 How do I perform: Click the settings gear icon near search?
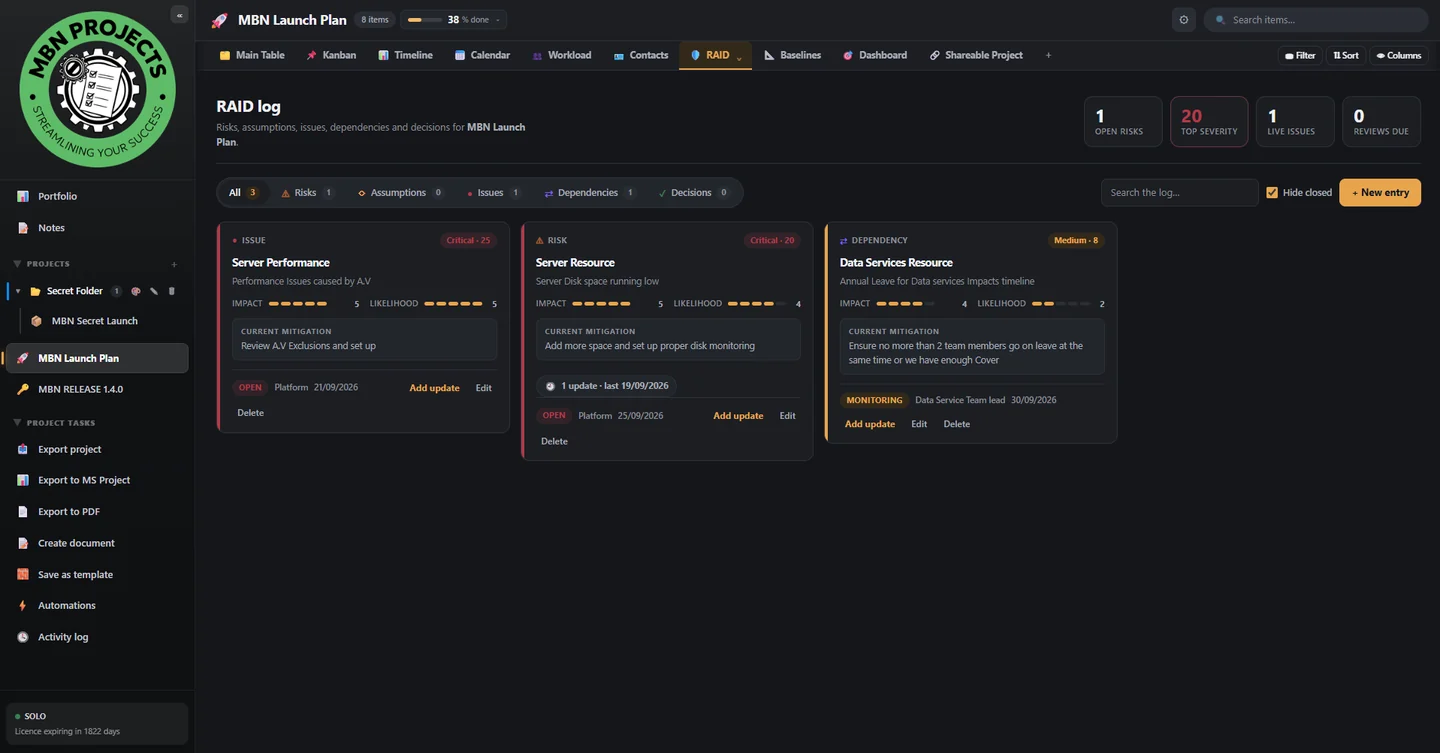[x=1184, y=20]
